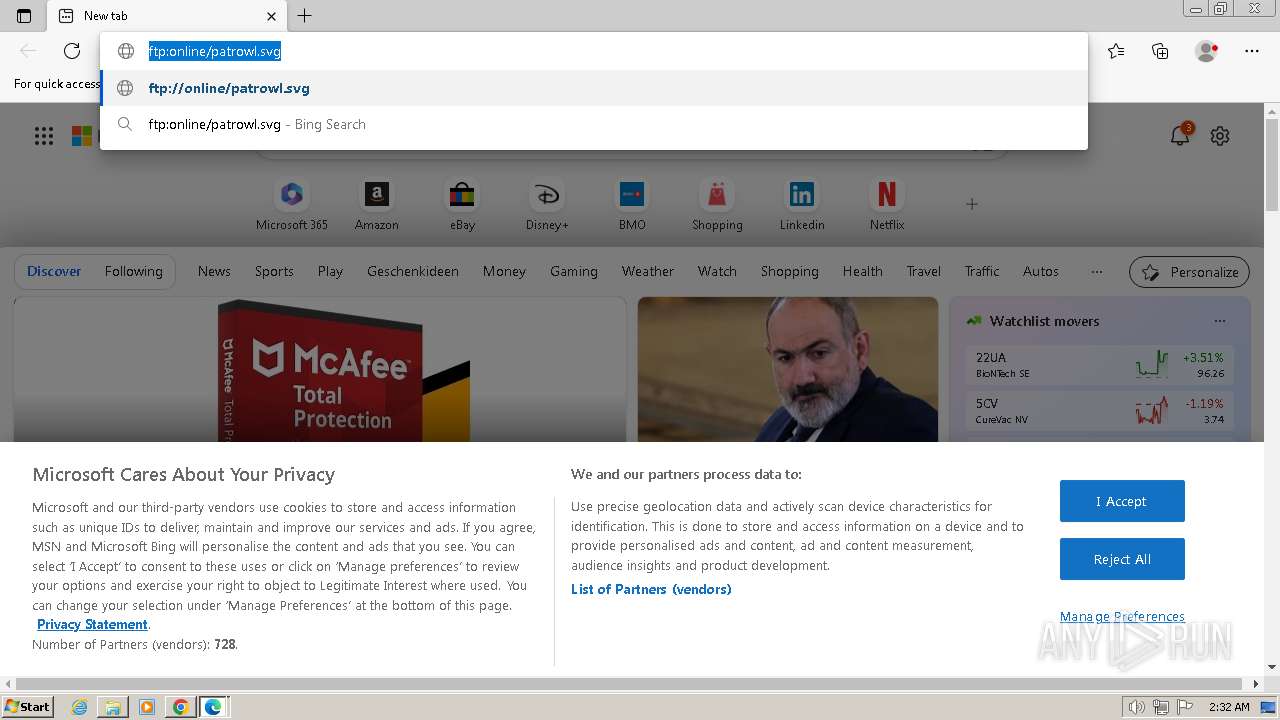Open Edge Settings and more menu
The width and height of the screenshot is (1280, 720).
pyautogui.click(x=1252, y=51)
